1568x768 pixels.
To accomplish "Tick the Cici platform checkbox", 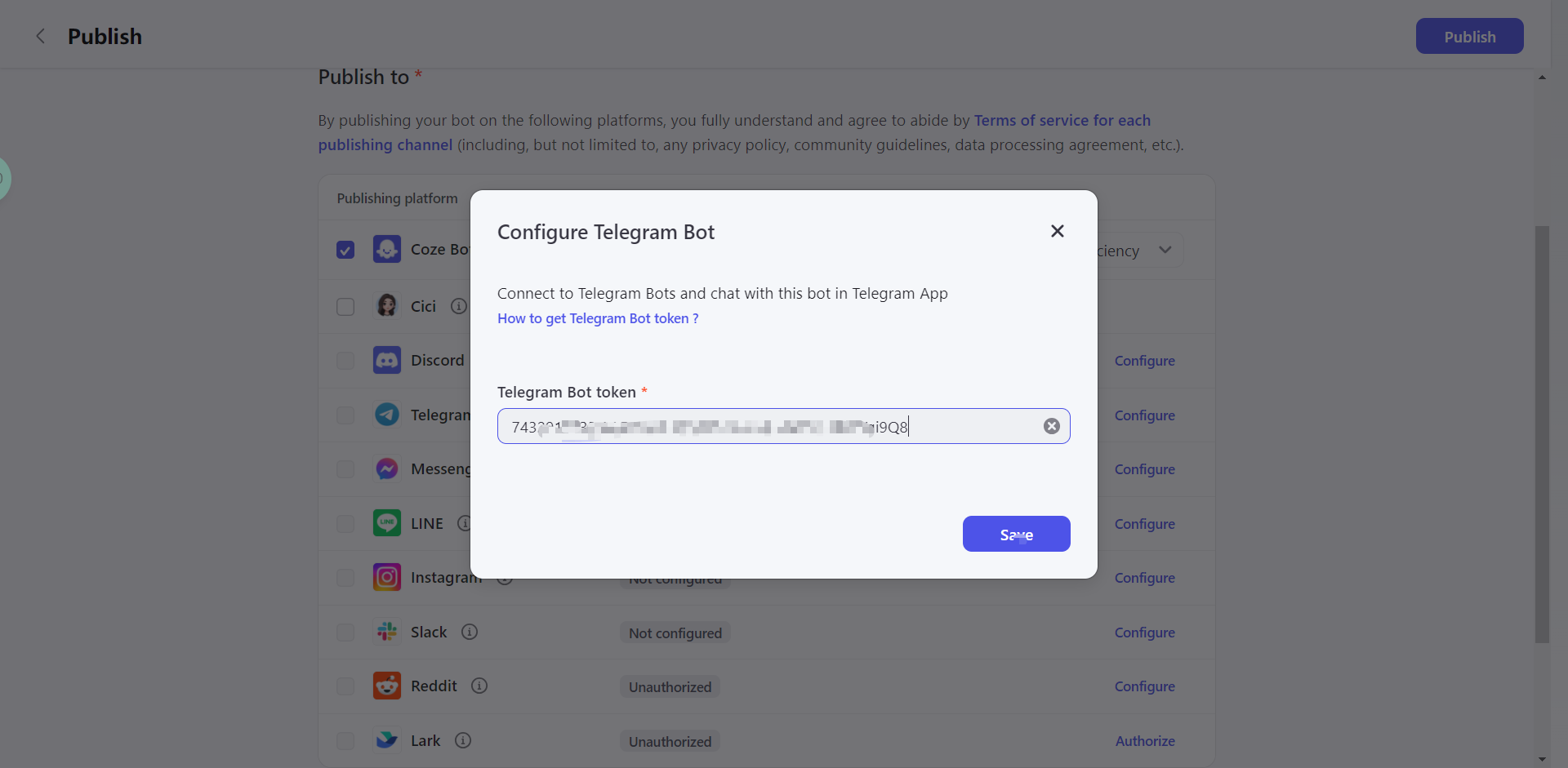I will click(345, 307).
